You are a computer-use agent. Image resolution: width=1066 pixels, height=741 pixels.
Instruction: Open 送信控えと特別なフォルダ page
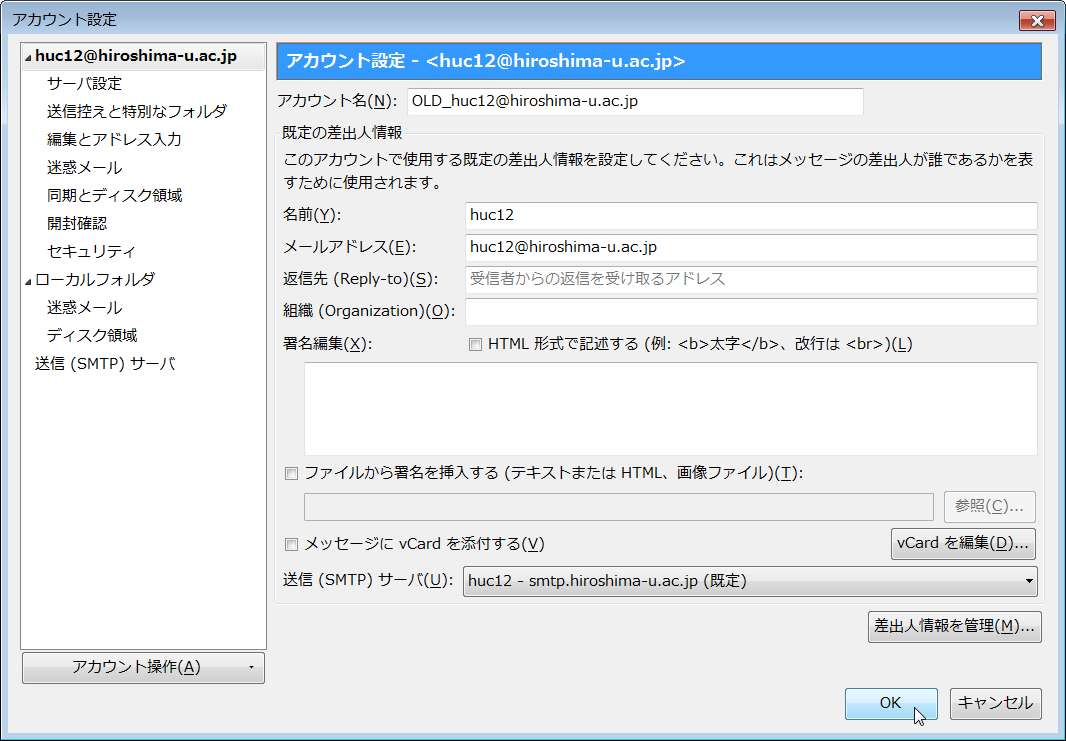(137, 111)
